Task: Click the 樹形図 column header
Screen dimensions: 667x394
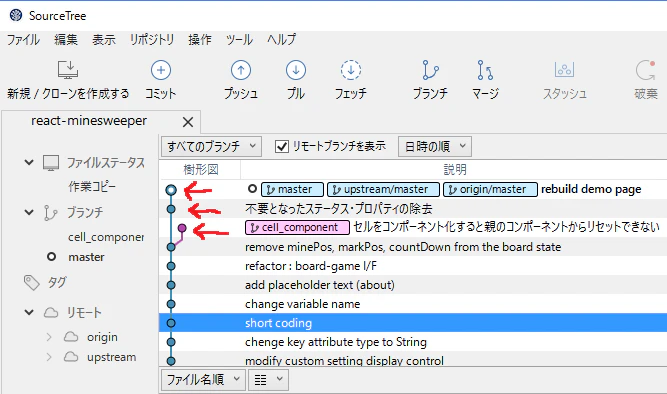Action: point(201,170)
